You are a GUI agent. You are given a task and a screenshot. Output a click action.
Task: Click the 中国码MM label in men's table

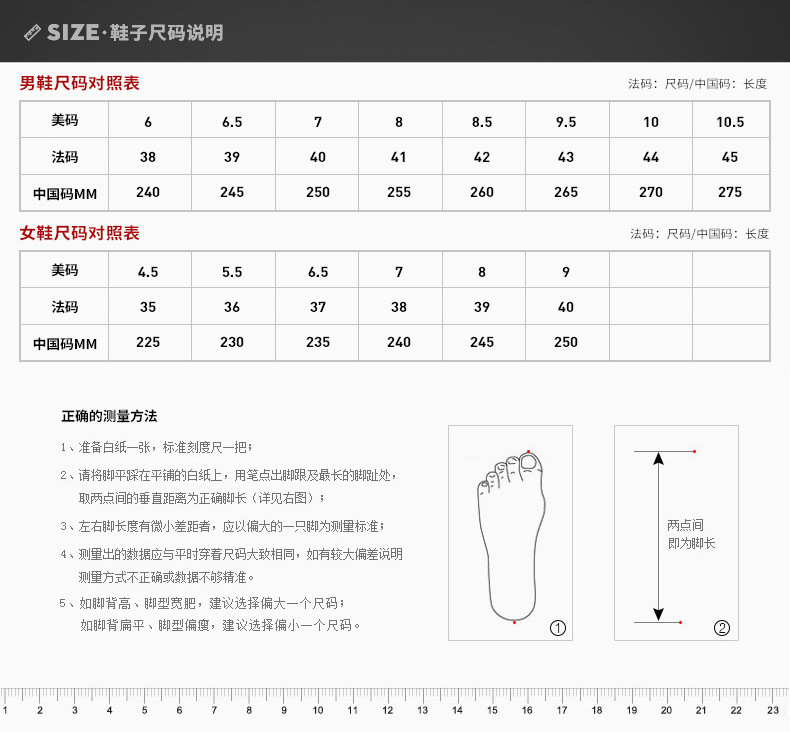pyautogui.click(x=64, y=193)
